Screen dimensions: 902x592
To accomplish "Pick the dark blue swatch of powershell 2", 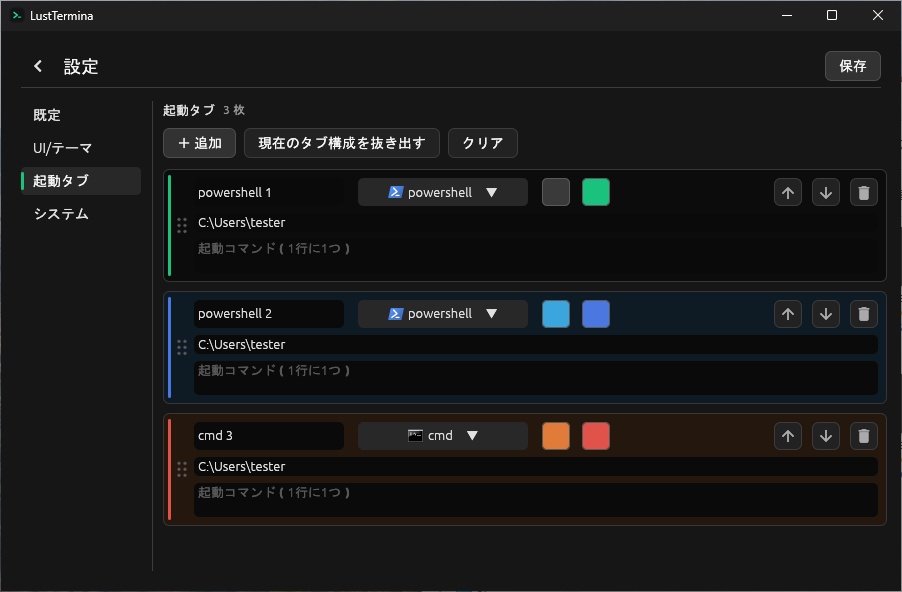I will (596, 314).
